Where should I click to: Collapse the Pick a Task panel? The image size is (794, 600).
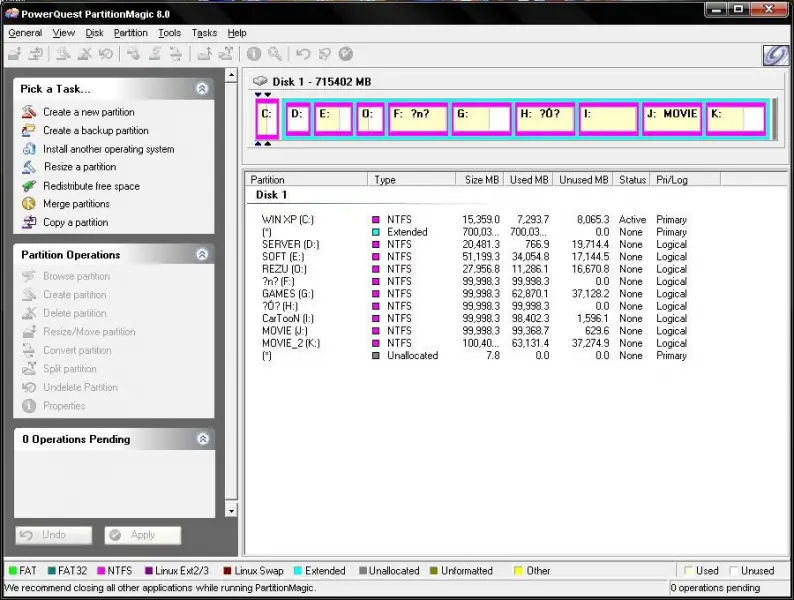pyautogui.click(x=202, y=89)
